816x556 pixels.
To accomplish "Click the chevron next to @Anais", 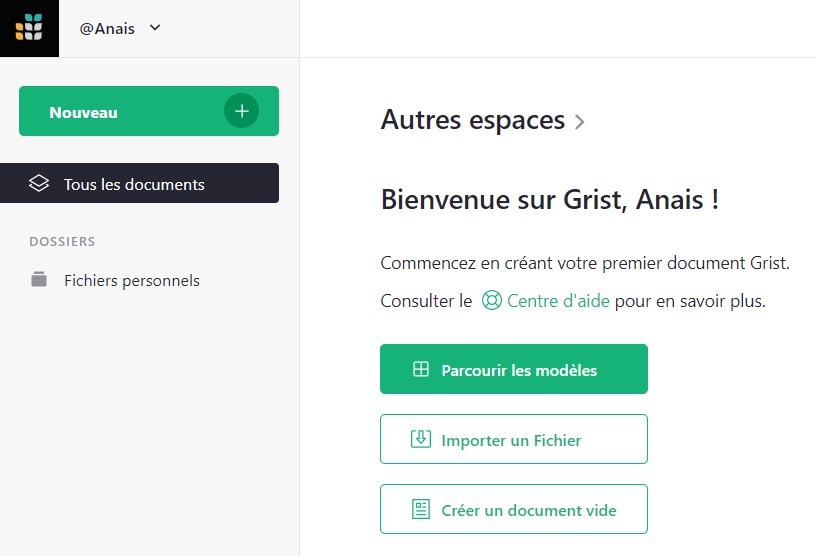I will click(x=155, y=28).
